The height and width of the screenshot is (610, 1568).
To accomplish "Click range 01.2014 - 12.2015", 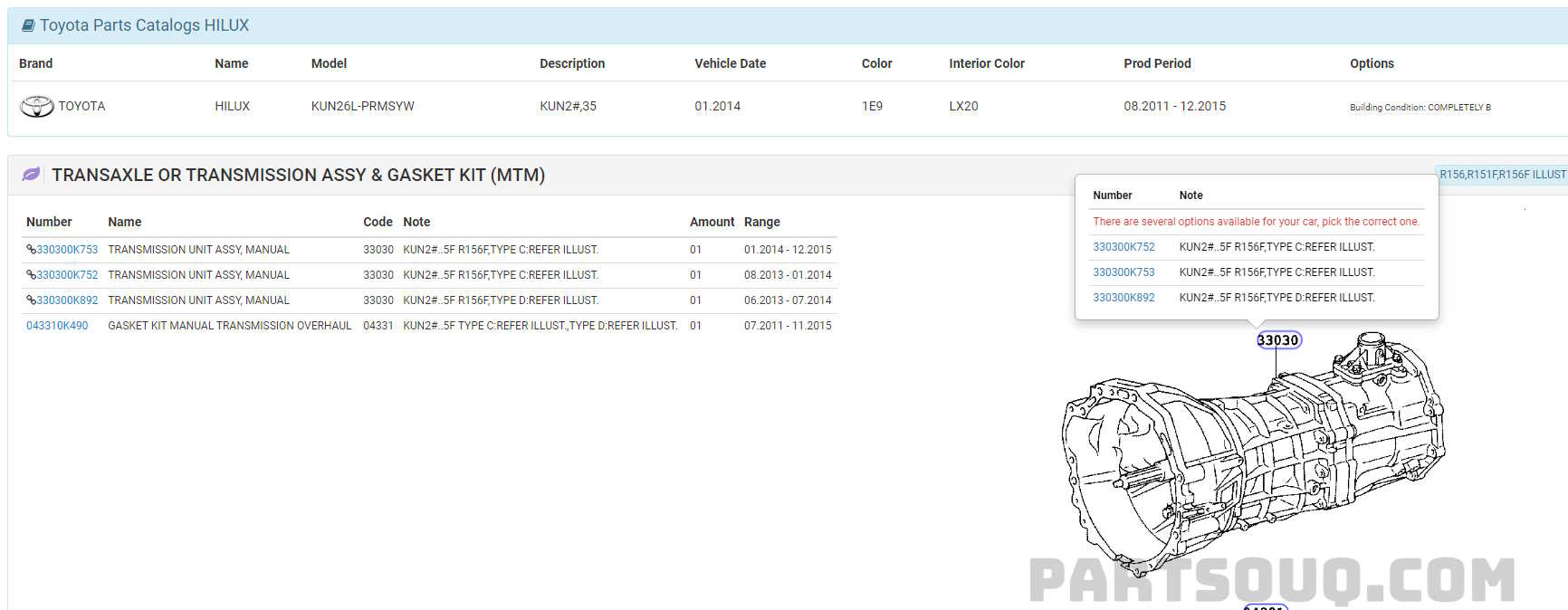I will (x=788, y=250).
